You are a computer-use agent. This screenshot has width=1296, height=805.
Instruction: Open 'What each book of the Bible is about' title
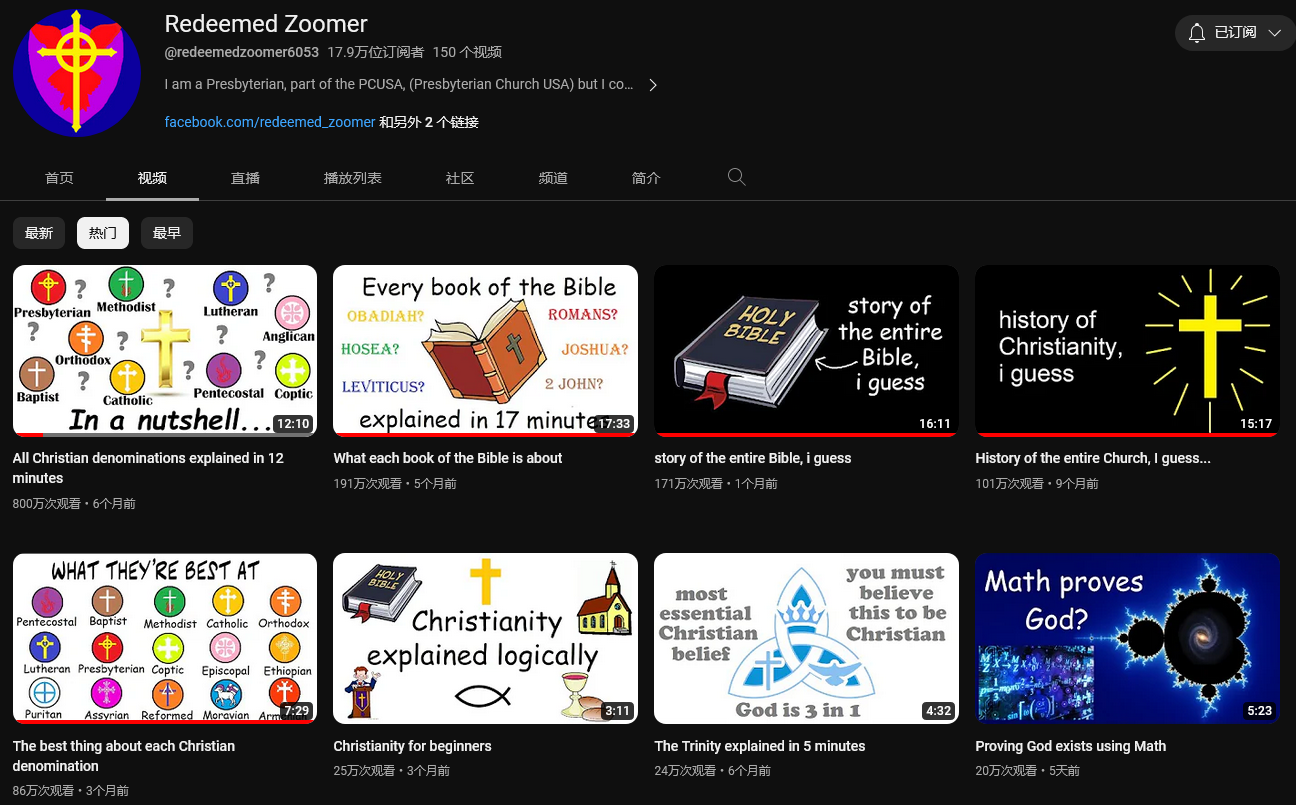coord(448,458)
